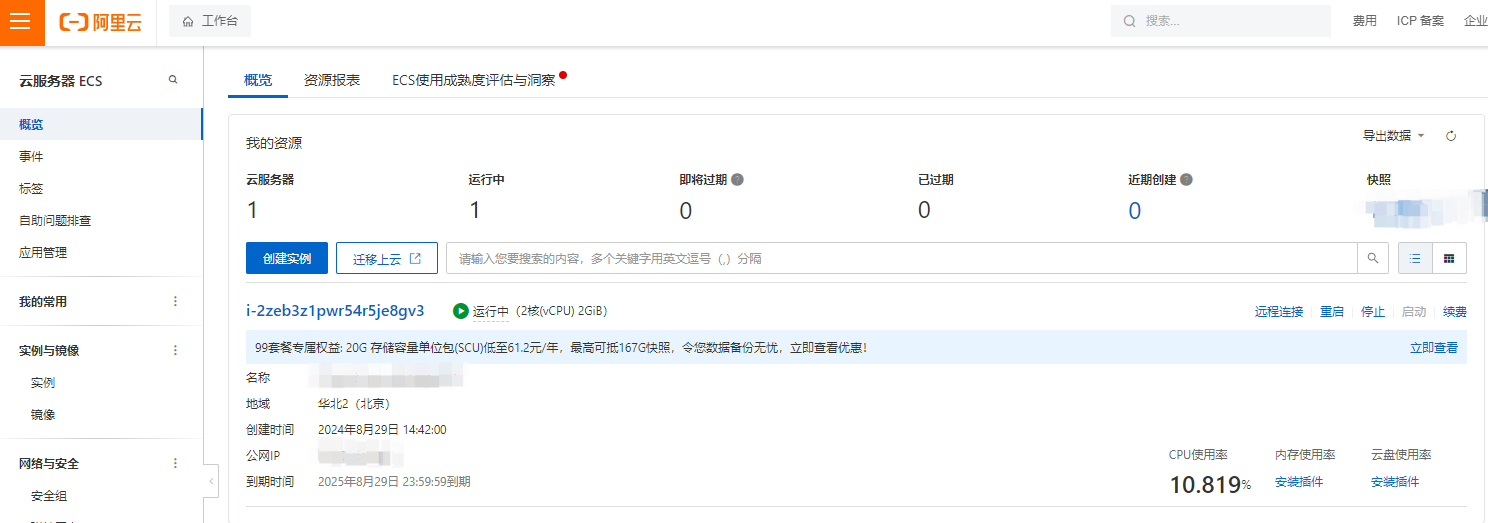Click the 重启 link

pyautogui.click(x=1332, y=312)
